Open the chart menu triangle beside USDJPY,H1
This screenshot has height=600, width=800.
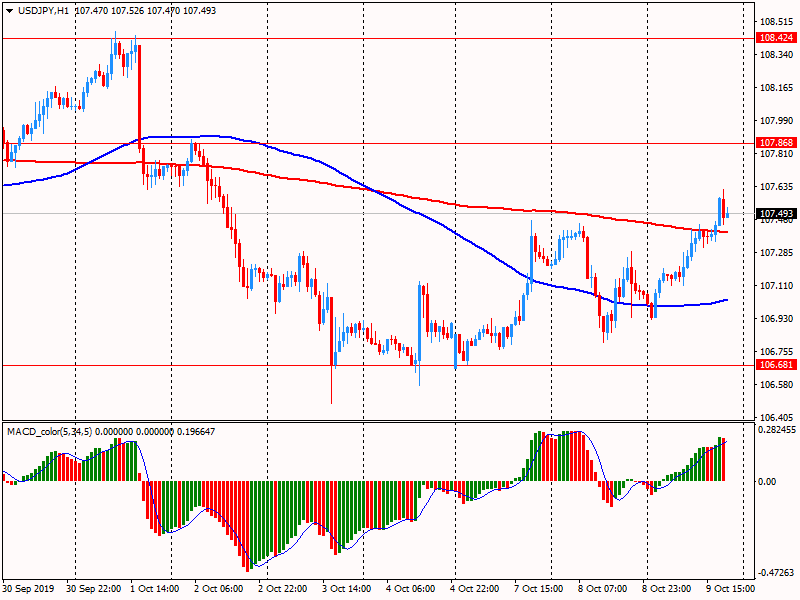coord(10,11)
